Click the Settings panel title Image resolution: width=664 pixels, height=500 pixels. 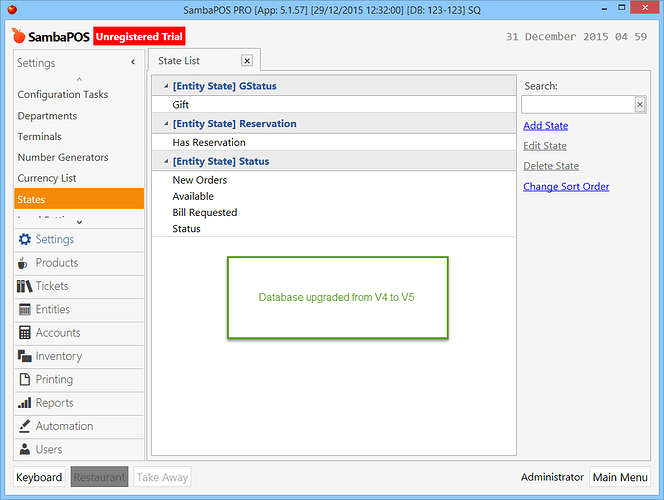pyautogui.click(x=36, y=63)
